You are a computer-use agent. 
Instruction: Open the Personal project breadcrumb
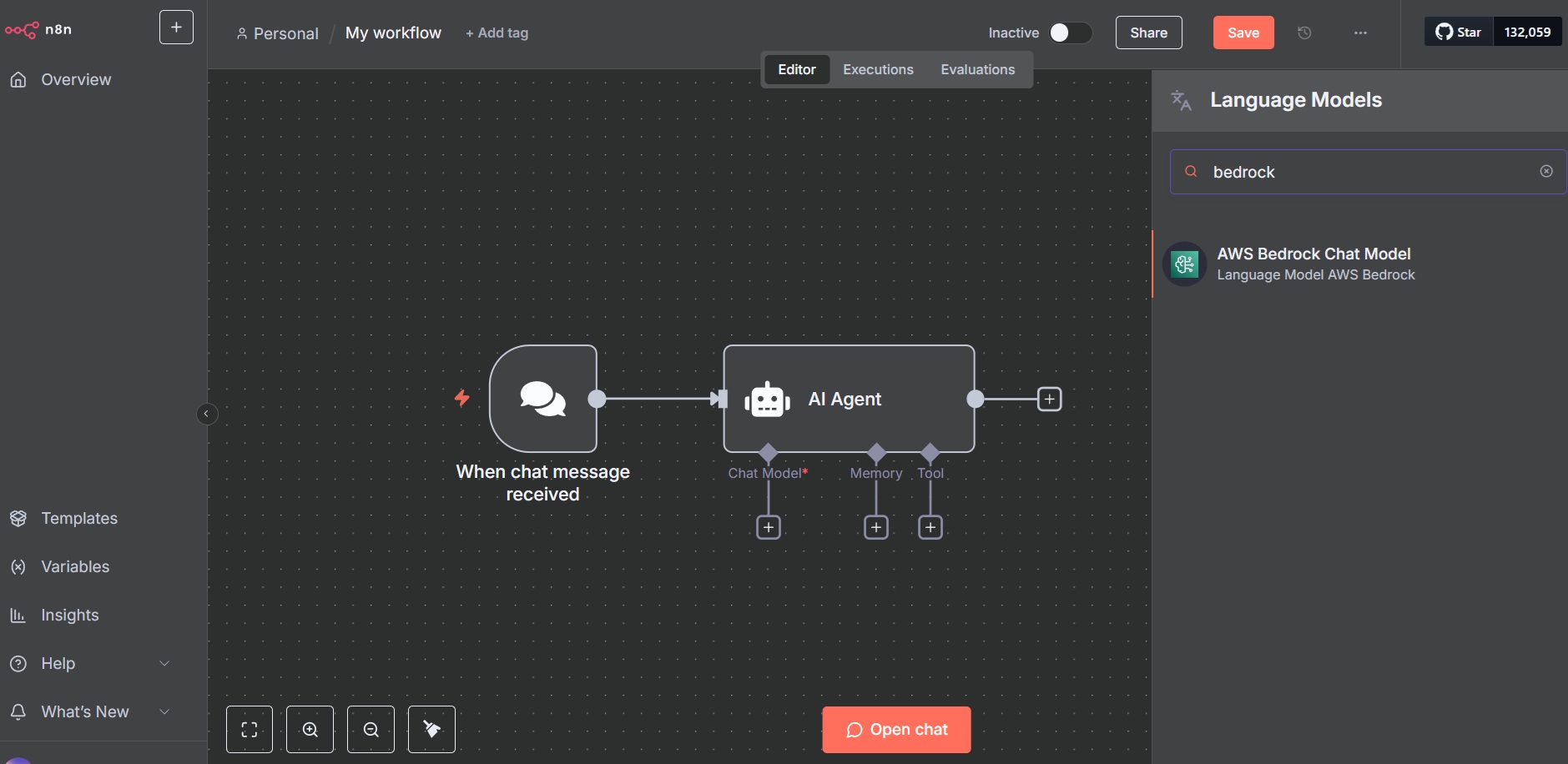coord(278,33)
